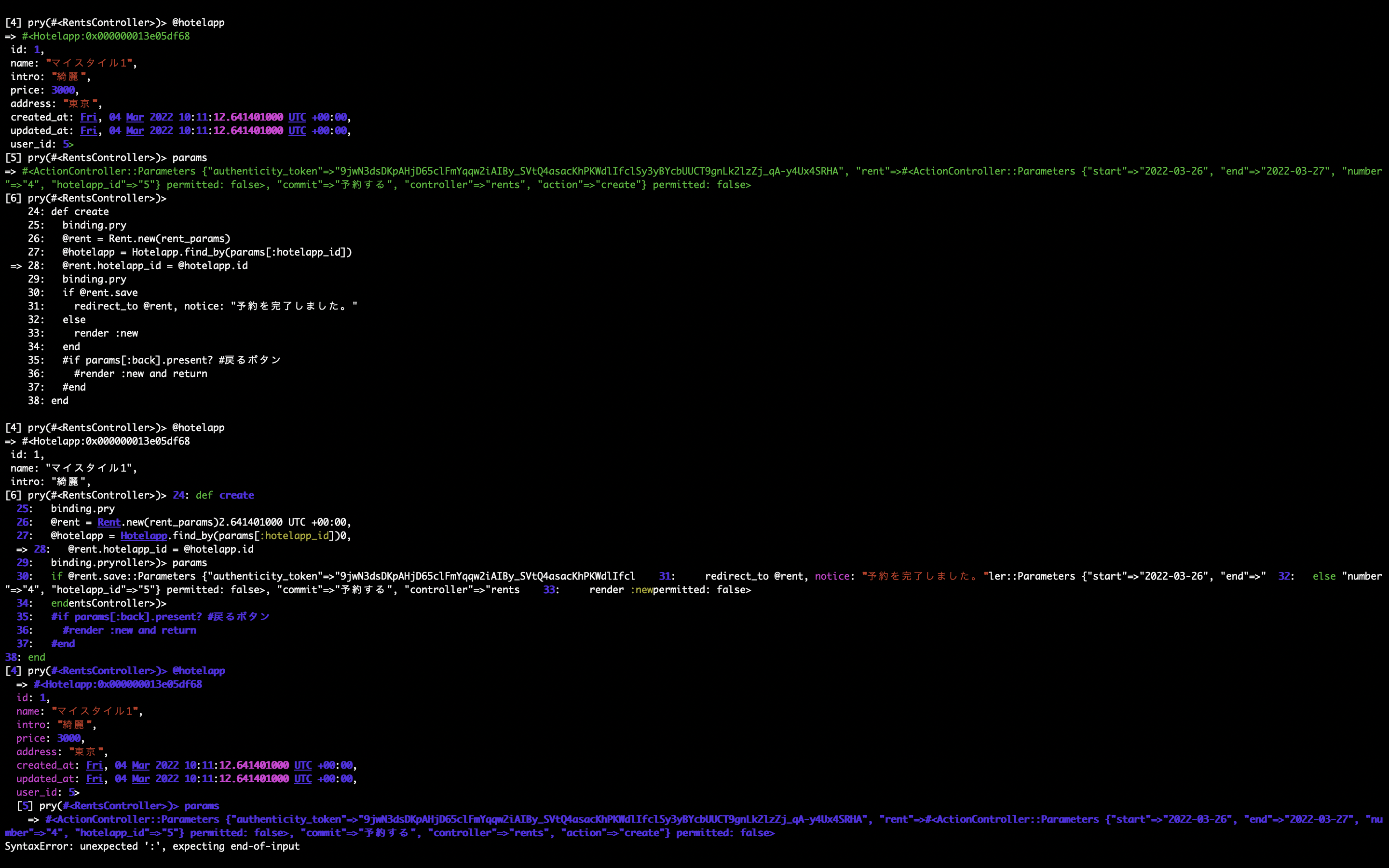Click underlined UTC in the topmost created_at line
1389x868 pixels.
click(x=297, y=117)
